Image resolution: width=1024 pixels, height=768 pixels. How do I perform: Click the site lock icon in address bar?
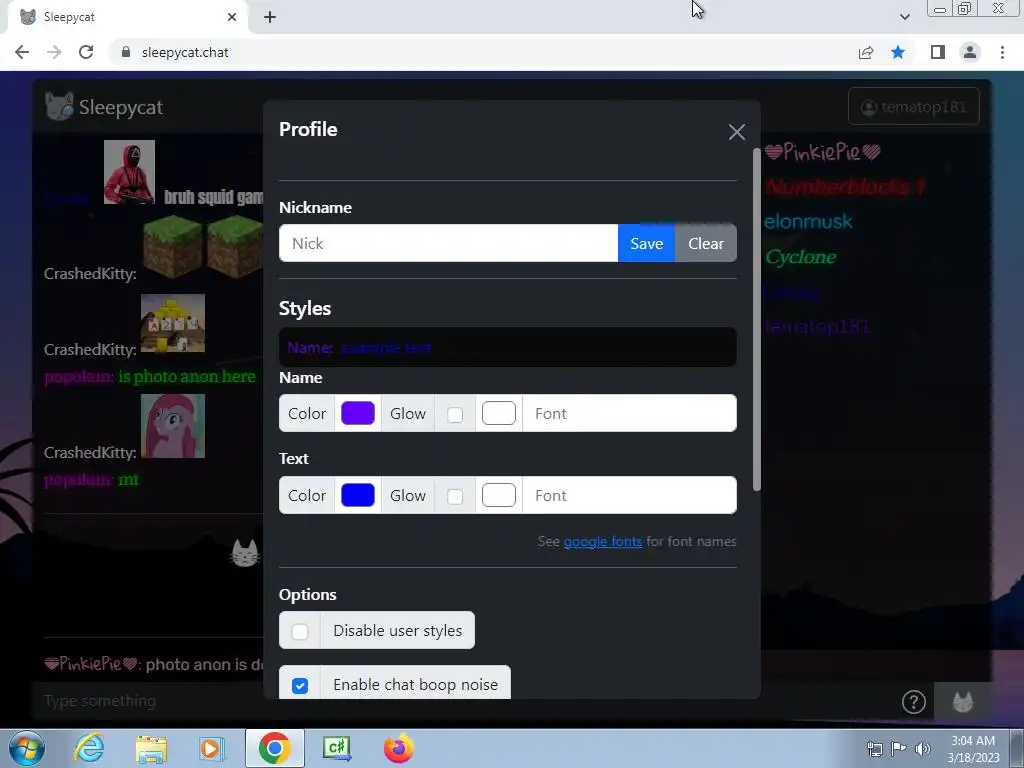pyautogui.click(x=126, y=52)
